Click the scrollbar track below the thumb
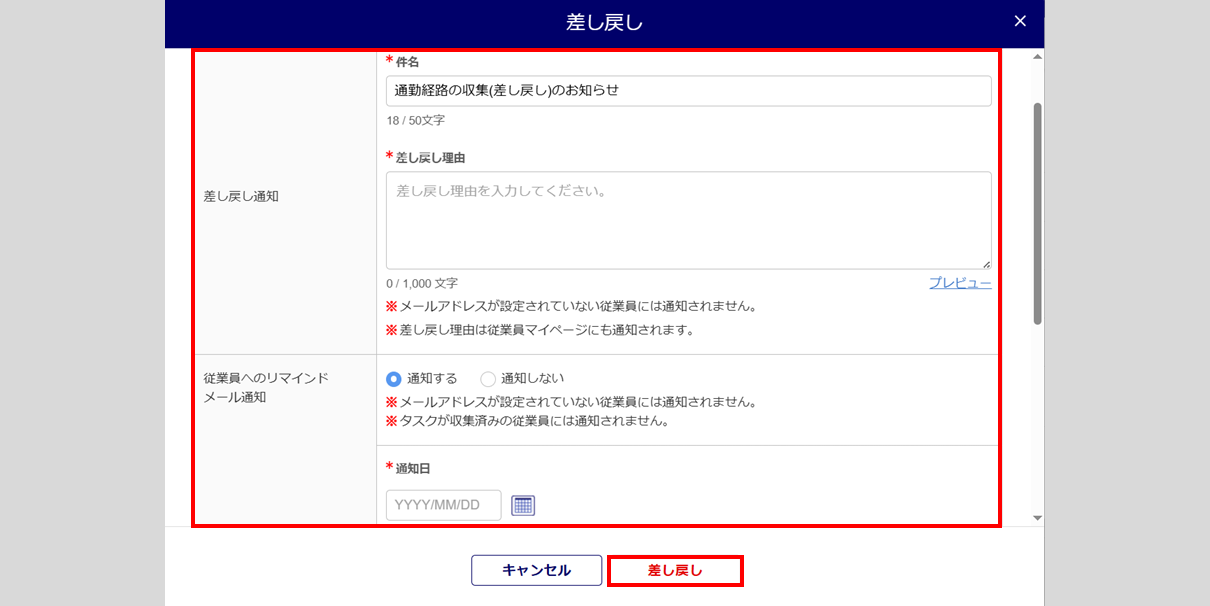Screen dimensions: 1210x606 pos(1037,420)
